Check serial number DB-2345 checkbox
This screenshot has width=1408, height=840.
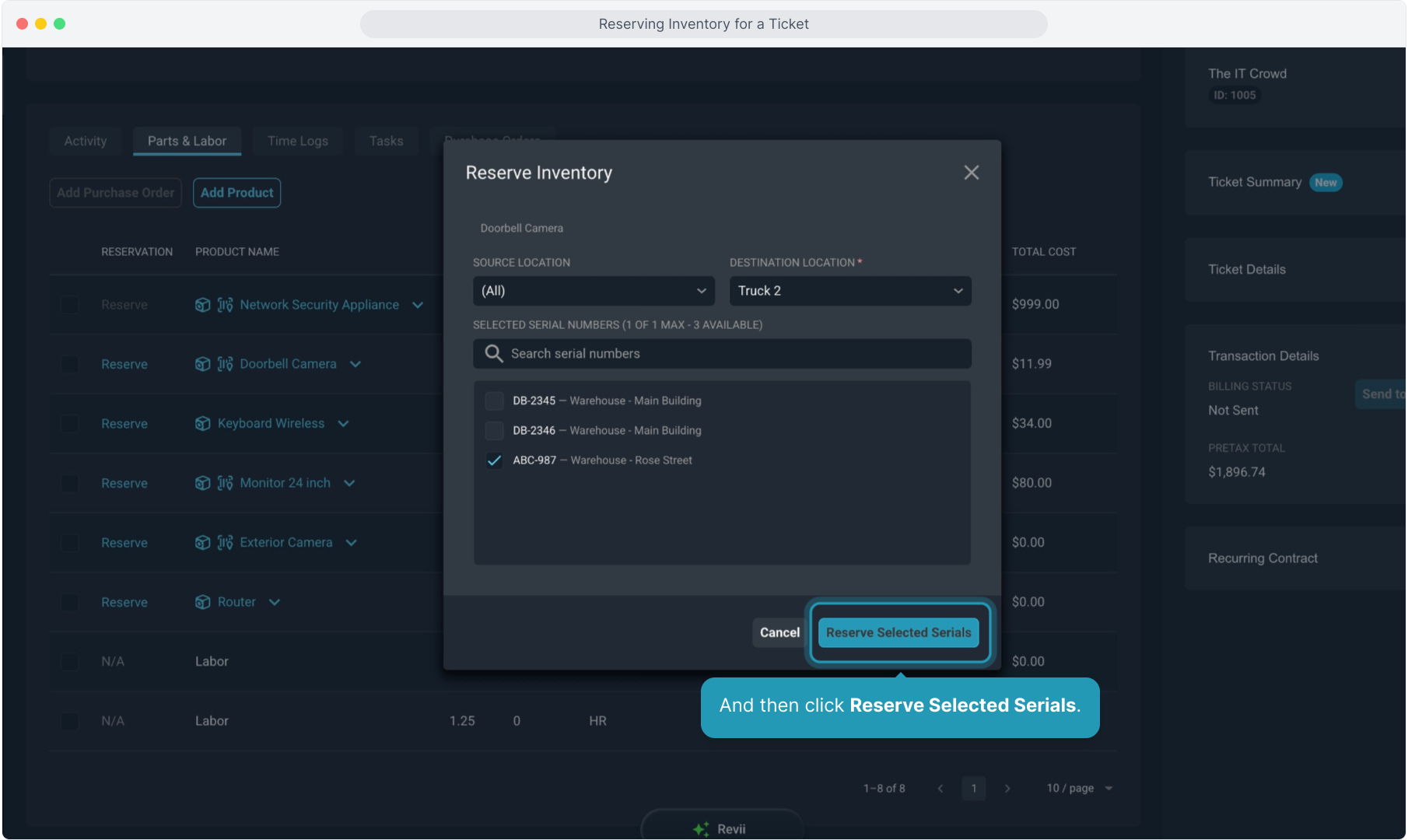coord(494,401)
